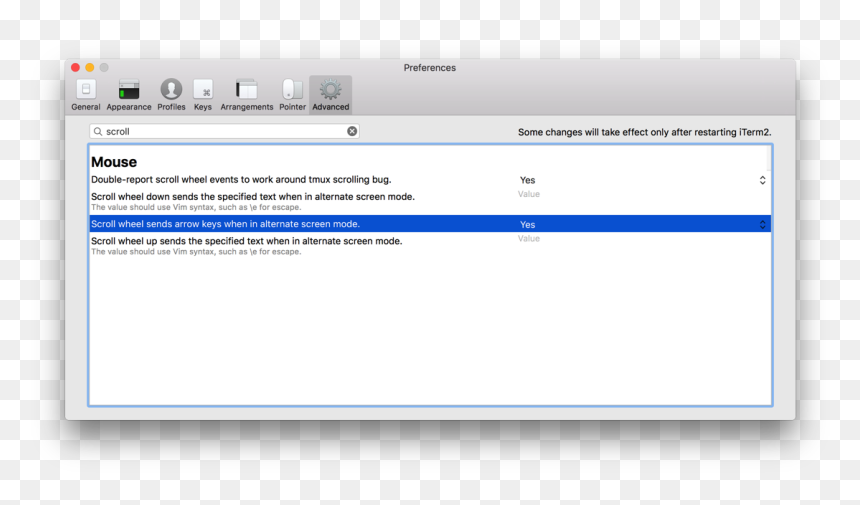860x505 pixels.
Task: Click the Mouse section heading
Action: [x=114, y=162]
